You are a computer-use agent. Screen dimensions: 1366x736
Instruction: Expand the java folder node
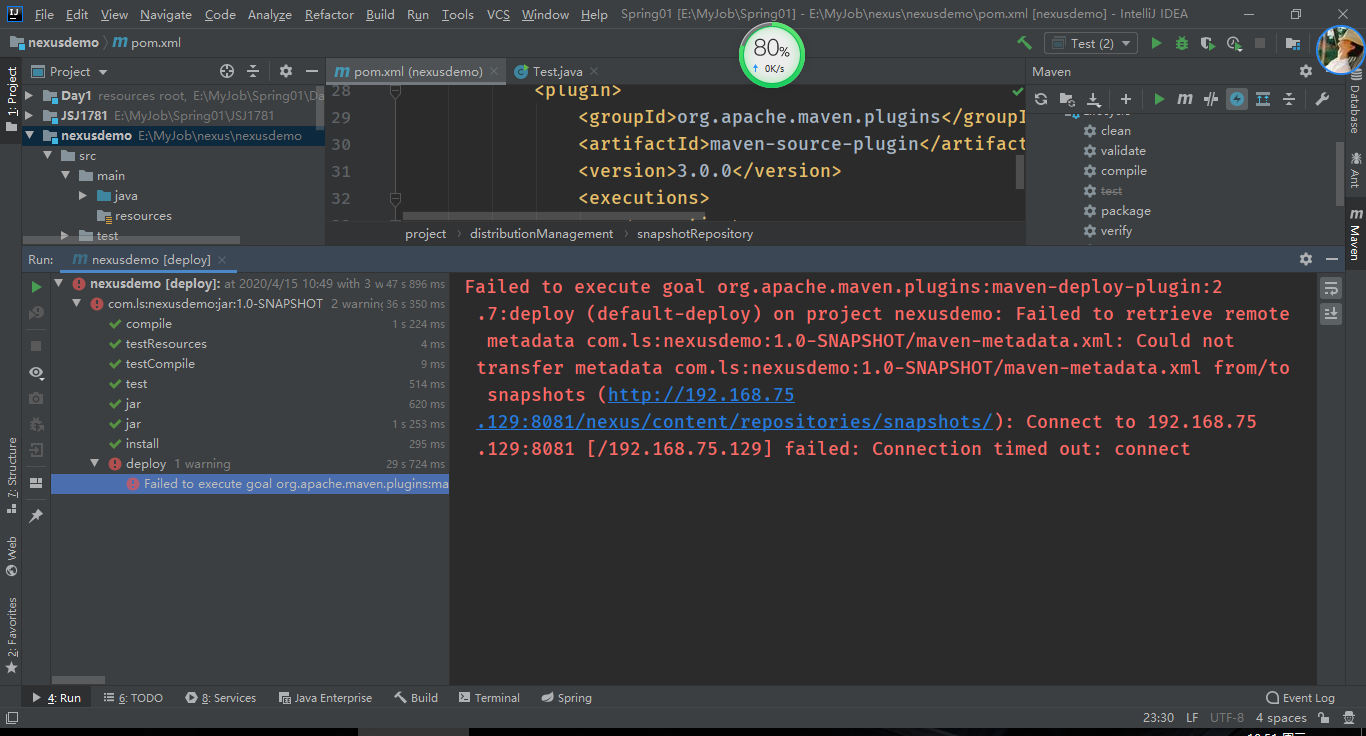pos(83,196)
